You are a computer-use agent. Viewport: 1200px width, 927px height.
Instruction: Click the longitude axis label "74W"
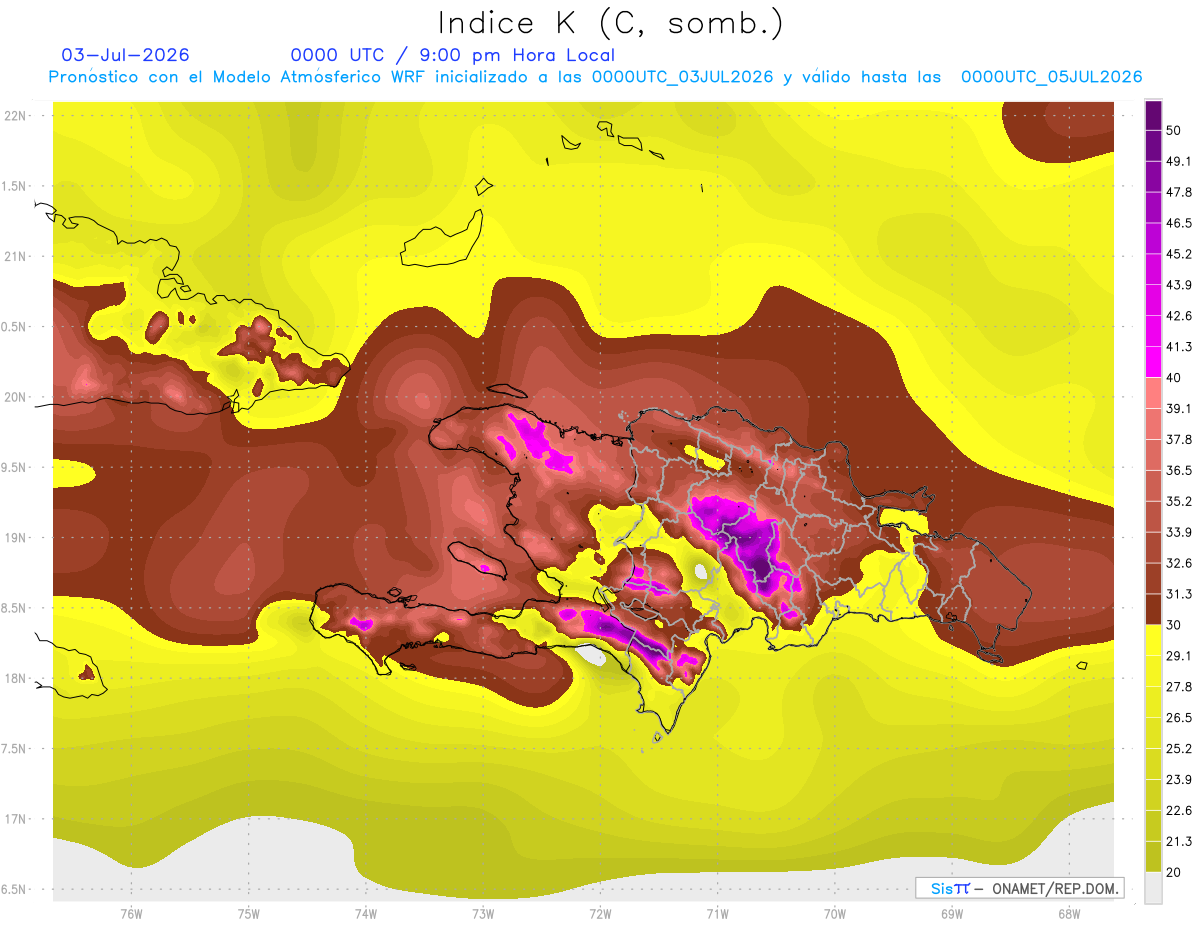pos(365,913)
